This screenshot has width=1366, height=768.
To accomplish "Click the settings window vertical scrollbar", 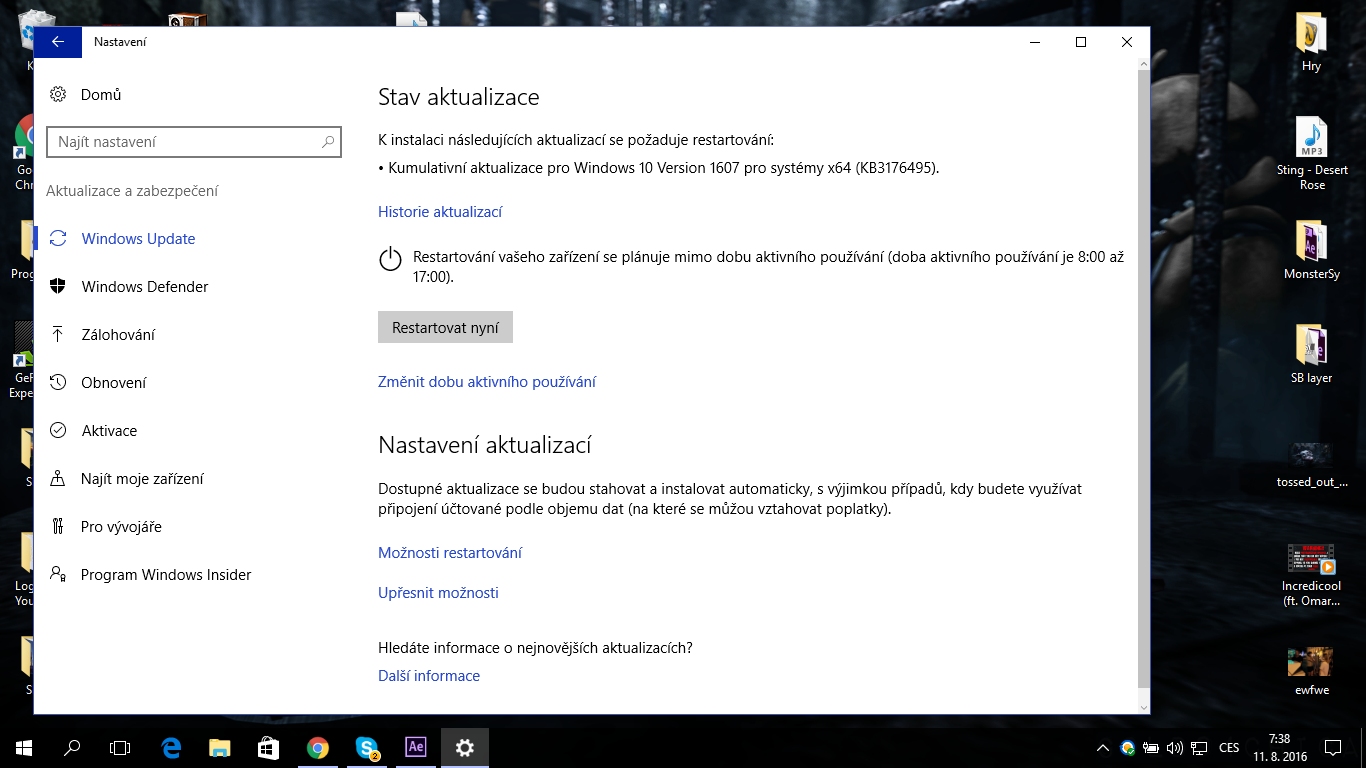I will point(1143,380).
